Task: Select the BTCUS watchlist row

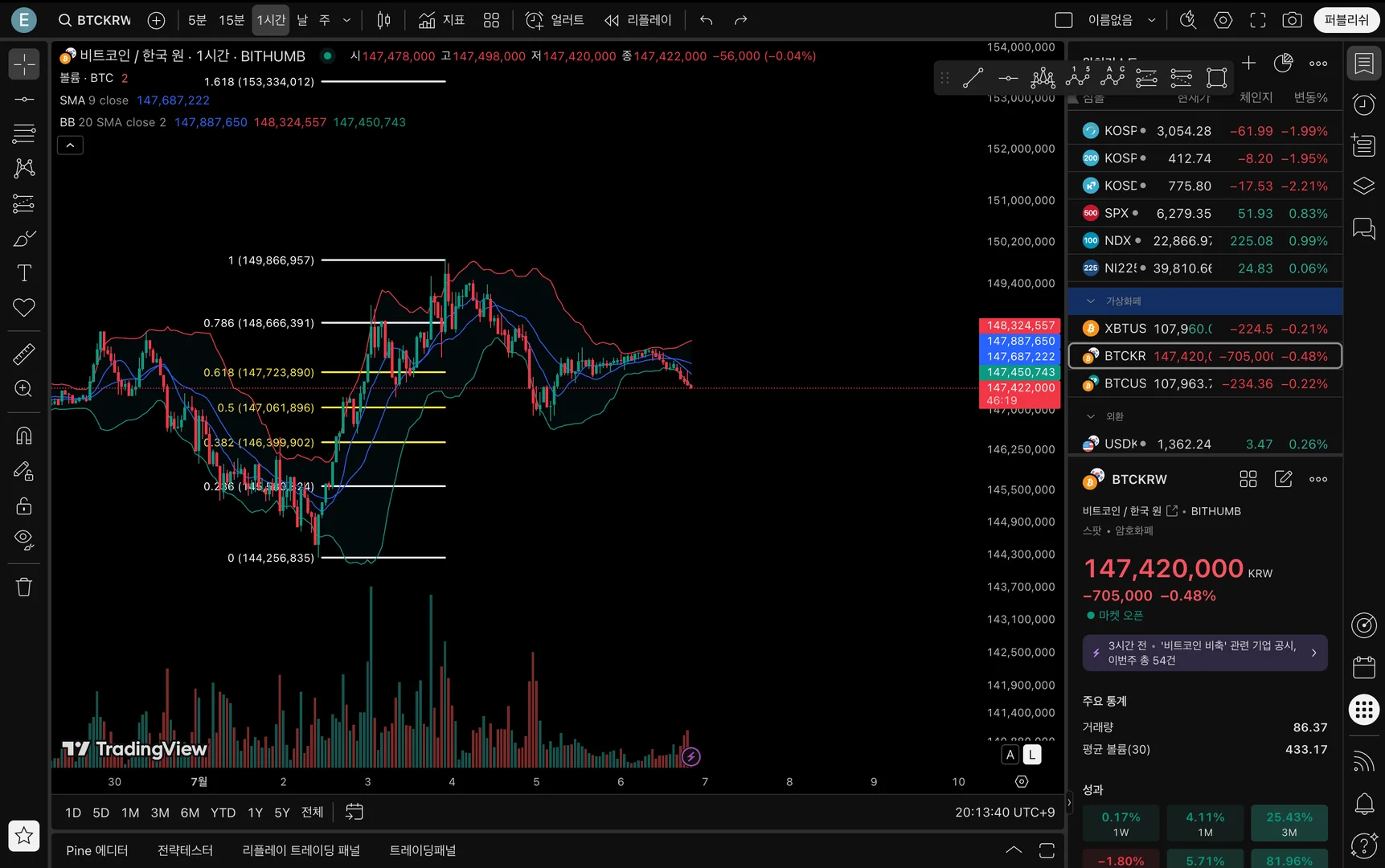Action: click(1205, 384)
